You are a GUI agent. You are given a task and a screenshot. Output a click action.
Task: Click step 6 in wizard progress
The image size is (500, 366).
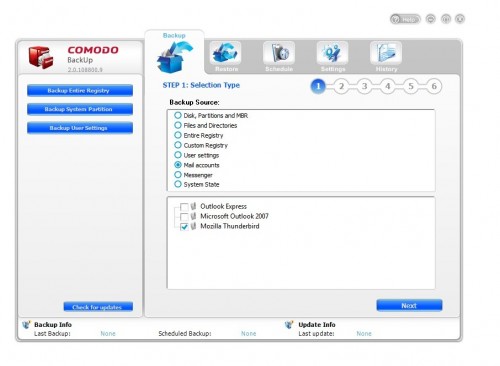pos(434,86)
